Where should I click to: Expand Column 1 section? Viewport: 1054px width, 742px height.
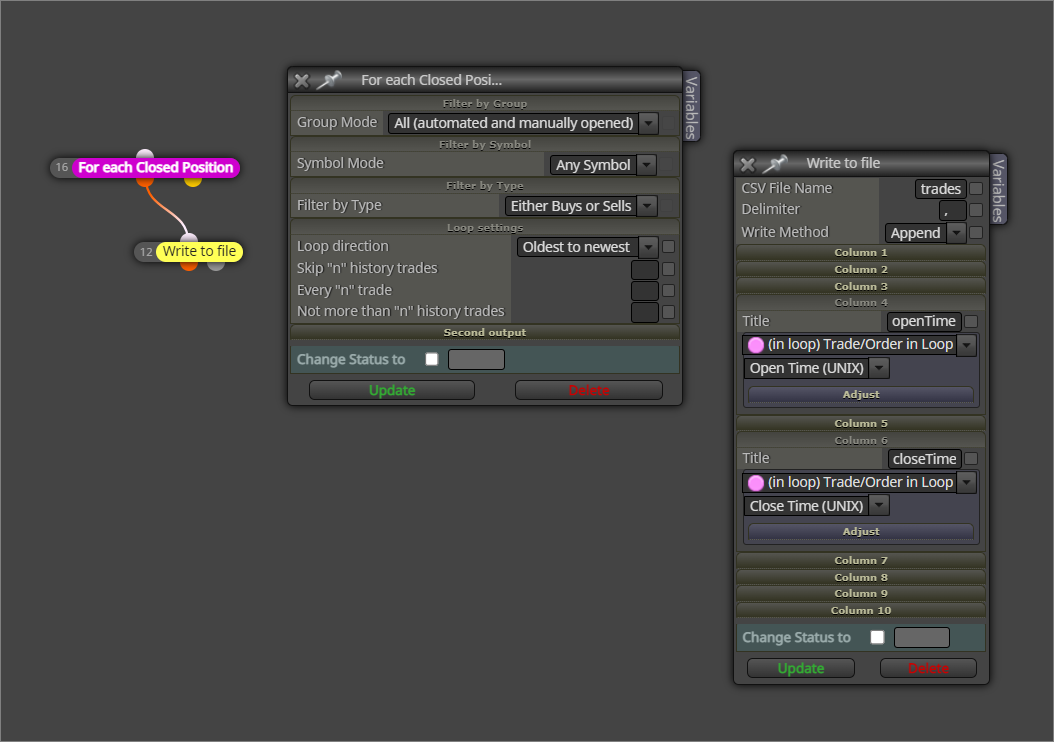[860, 253]
